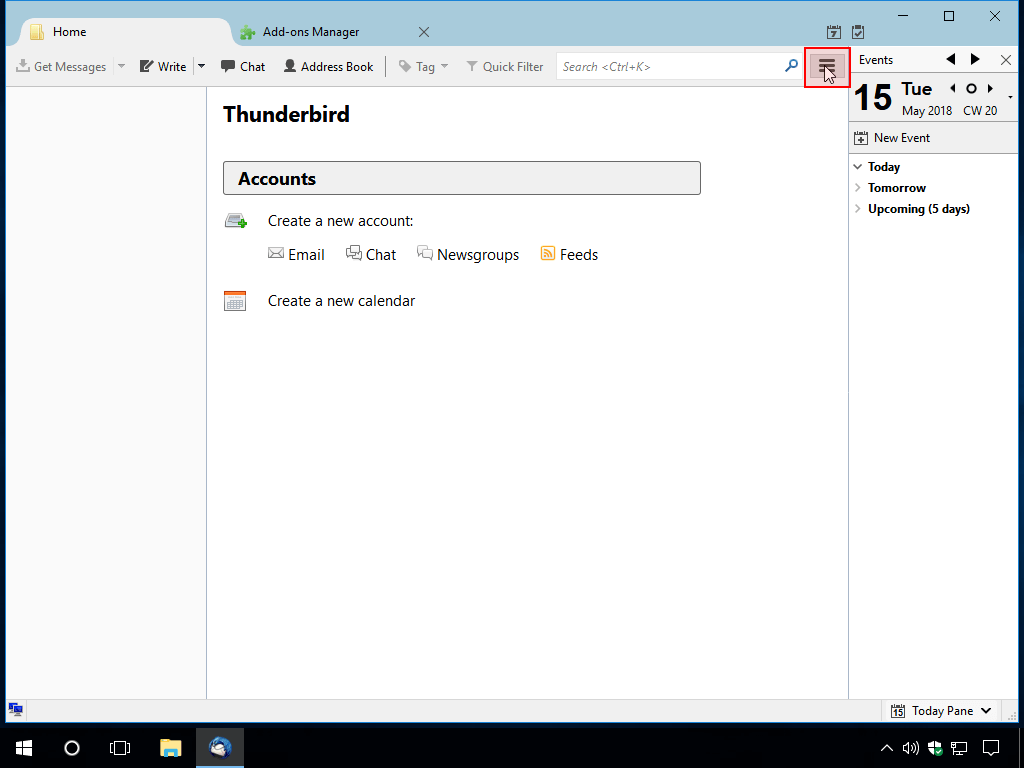This screenshot has height=768, width=1024.
Task: Open the Address Book
Action: tap(328, 67)
